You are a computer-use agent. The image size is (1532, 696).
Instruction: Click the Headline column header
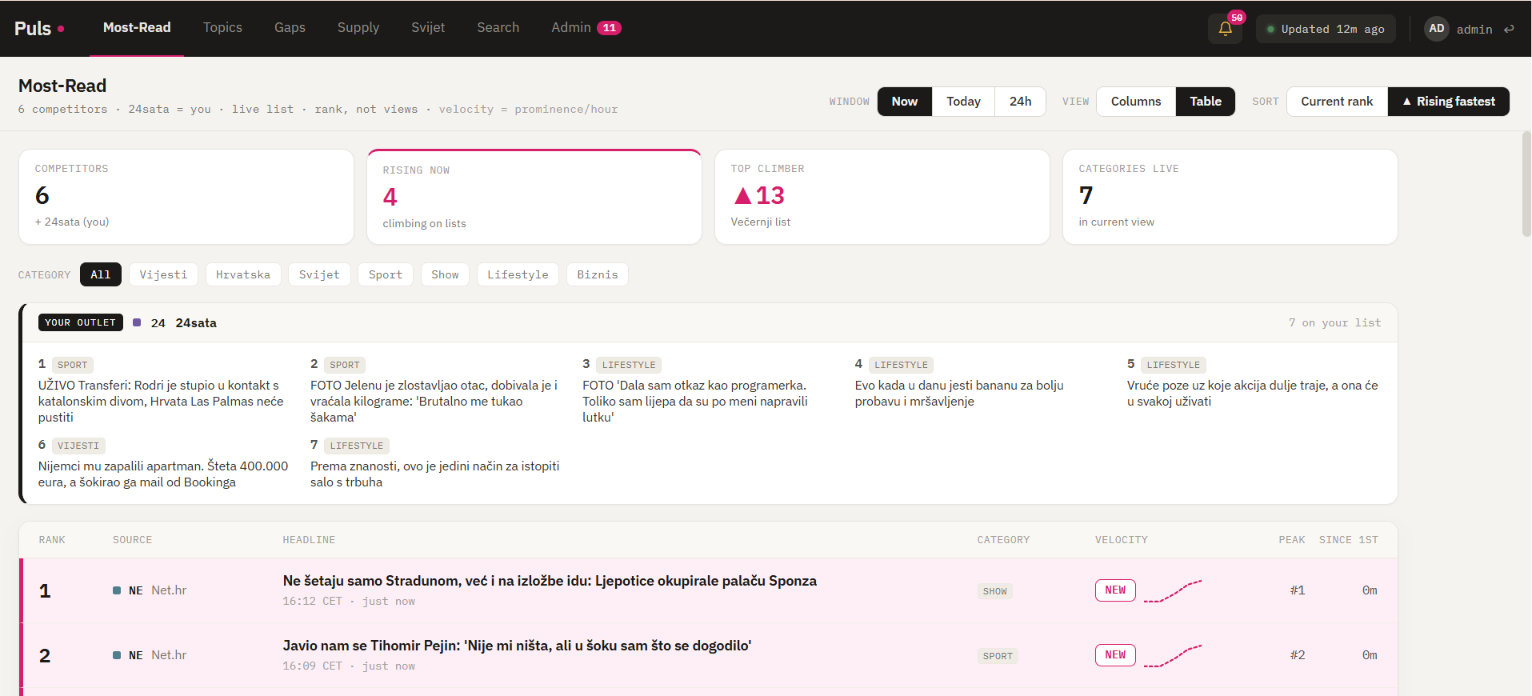(309, 540)
